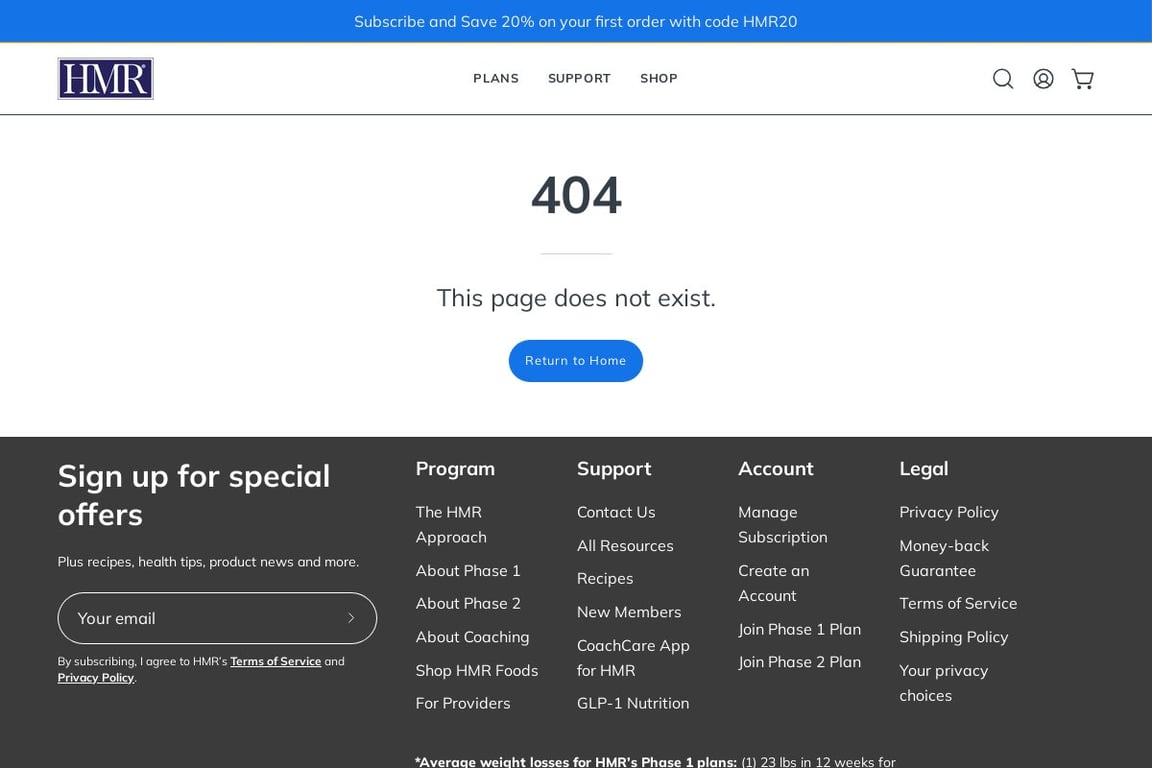Open the search icon in header
The image size is (1152, 768).
coord(1003,79)
